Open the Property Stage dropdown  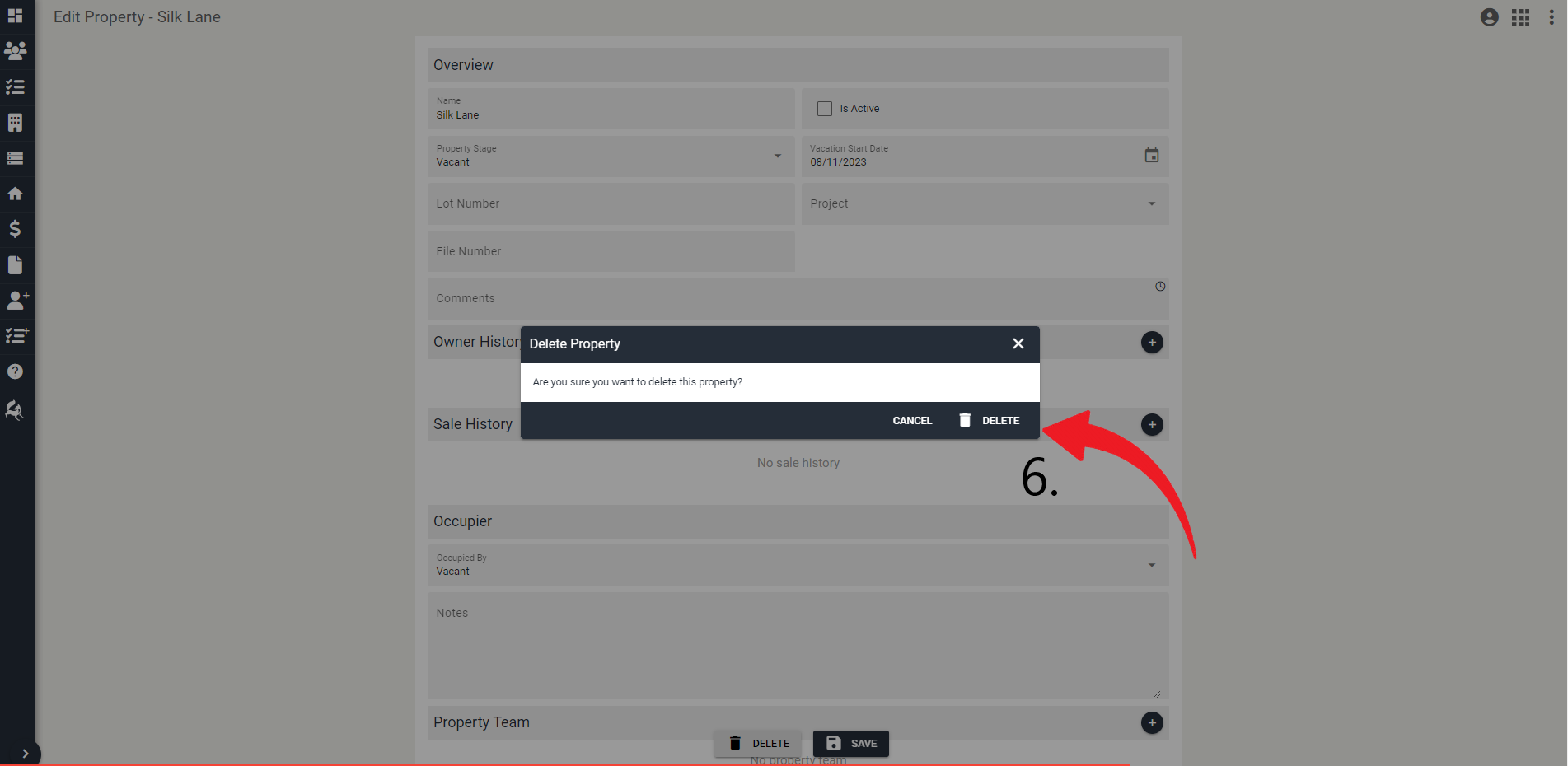[775, 156]
